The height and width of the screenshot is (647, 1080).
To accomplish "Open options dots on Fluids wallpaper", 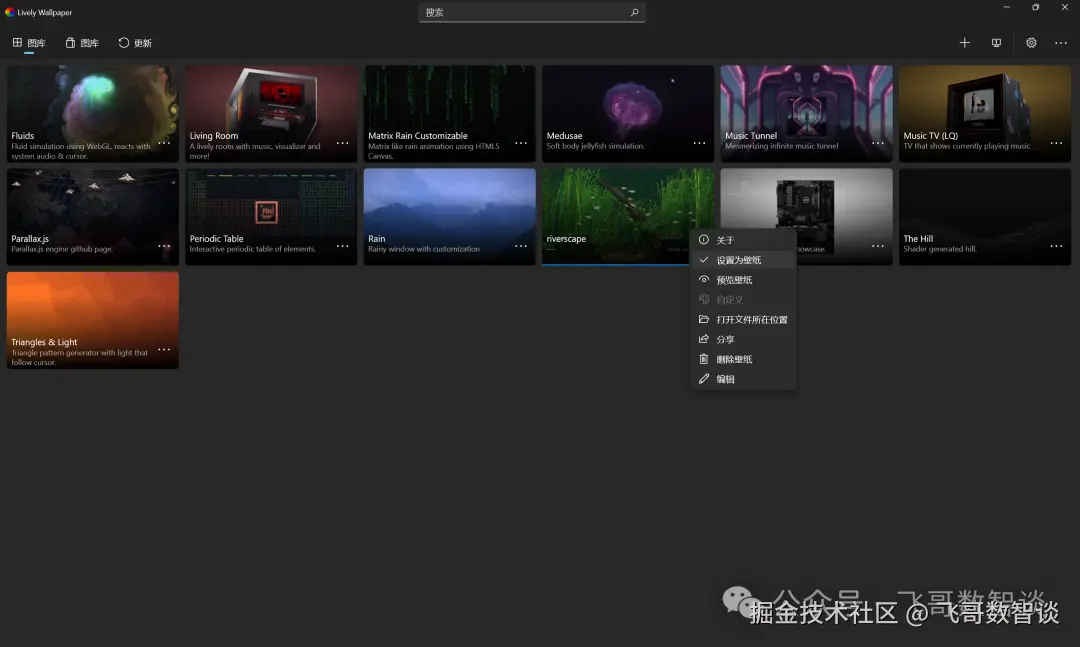I will [164, 143].
